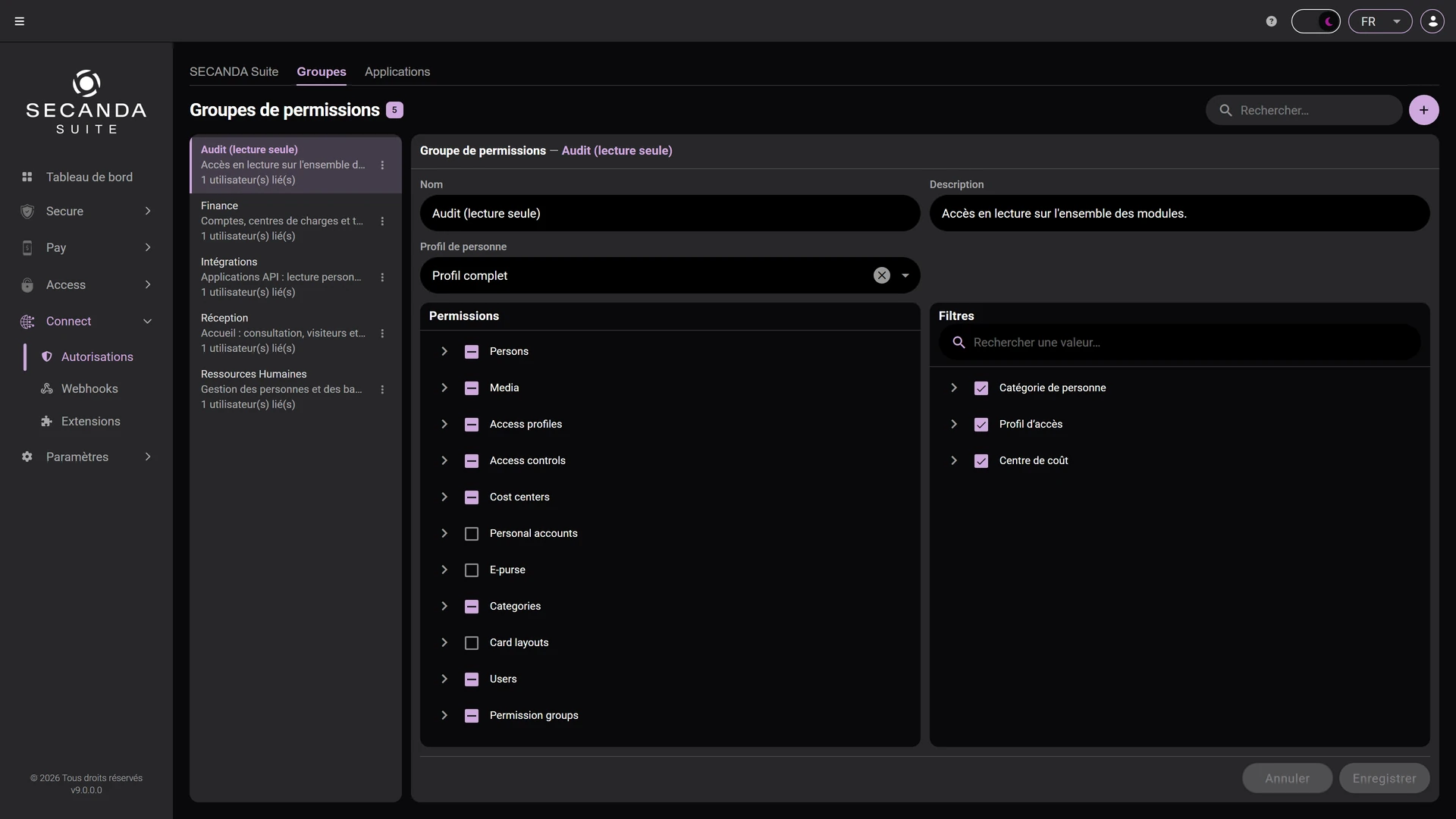
Task: Check the Personal accounts checkbox
Action: click(x=472, y=534)
